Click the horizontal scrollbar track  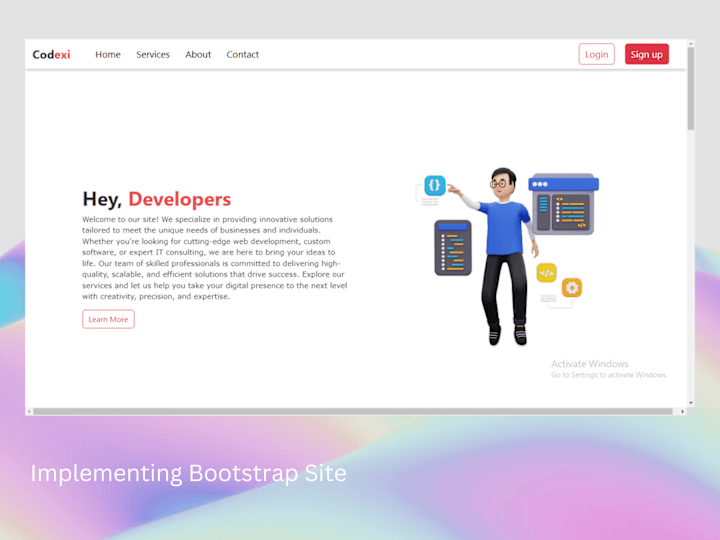353,411
